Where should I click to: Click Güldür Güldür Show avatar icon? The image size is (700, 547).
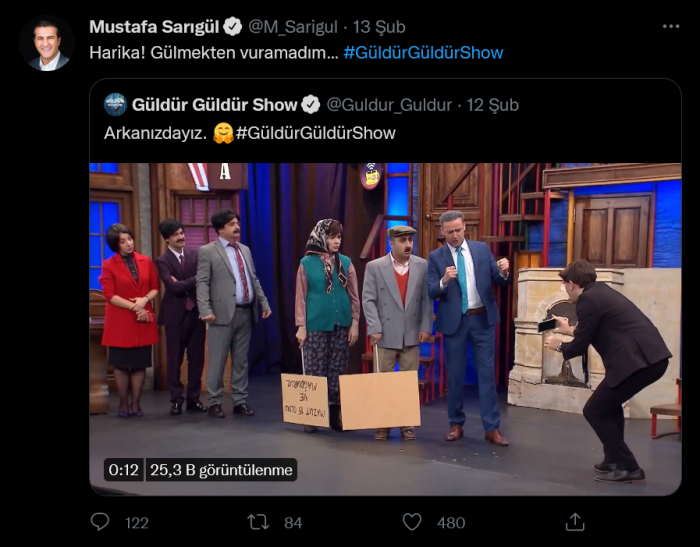[x=115, y=104]
